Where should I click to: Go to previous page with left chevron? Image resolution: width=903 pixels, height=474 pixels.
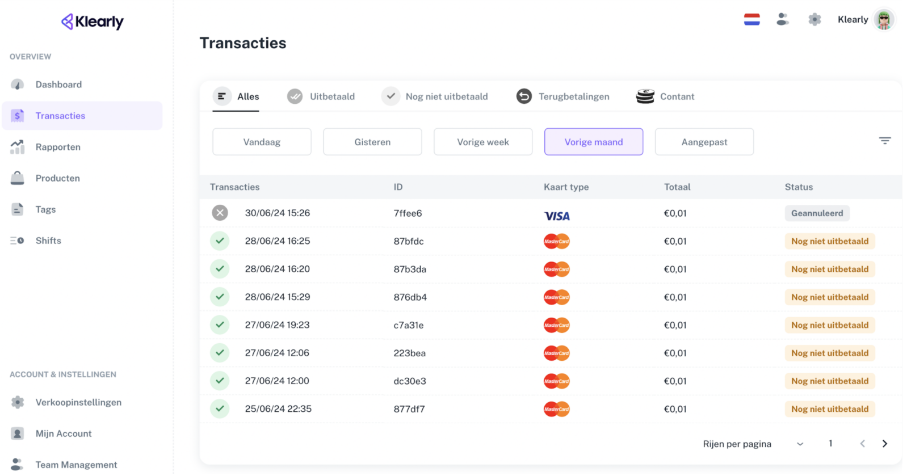click(x=862, y=444)
